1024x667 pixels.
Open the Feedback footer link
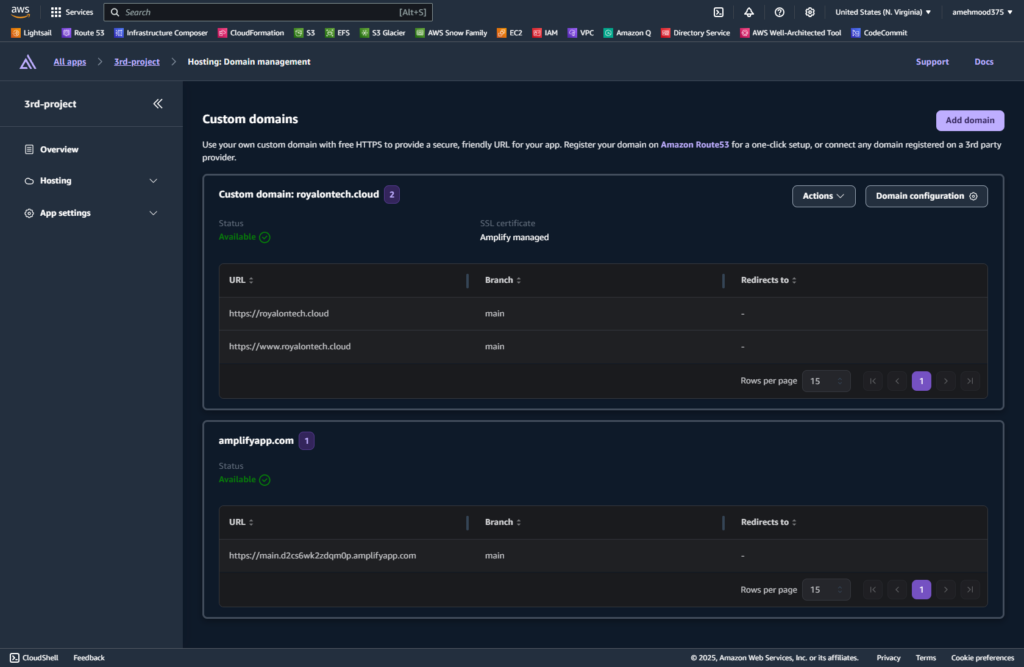click(89, 658)
